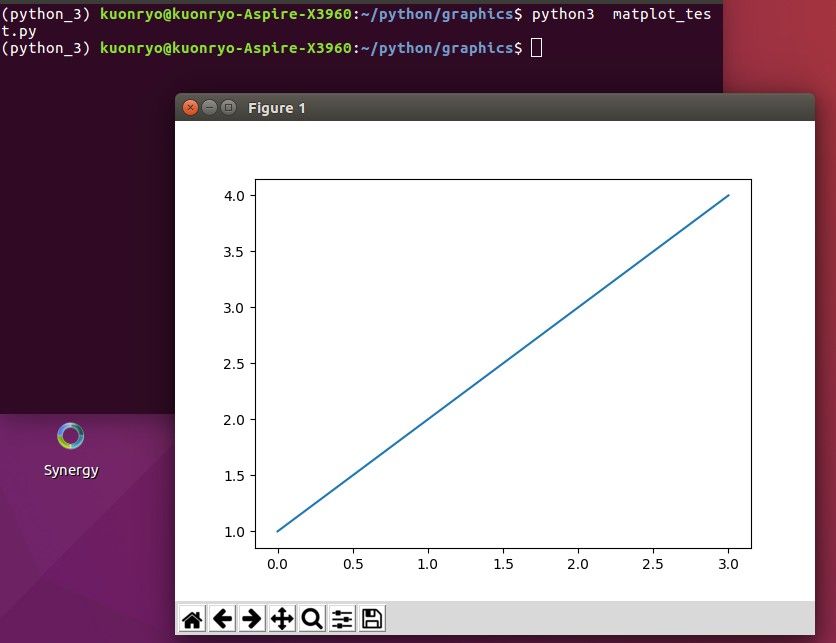
Task: Activate the Pan axes tool
Action: (282, 619)
